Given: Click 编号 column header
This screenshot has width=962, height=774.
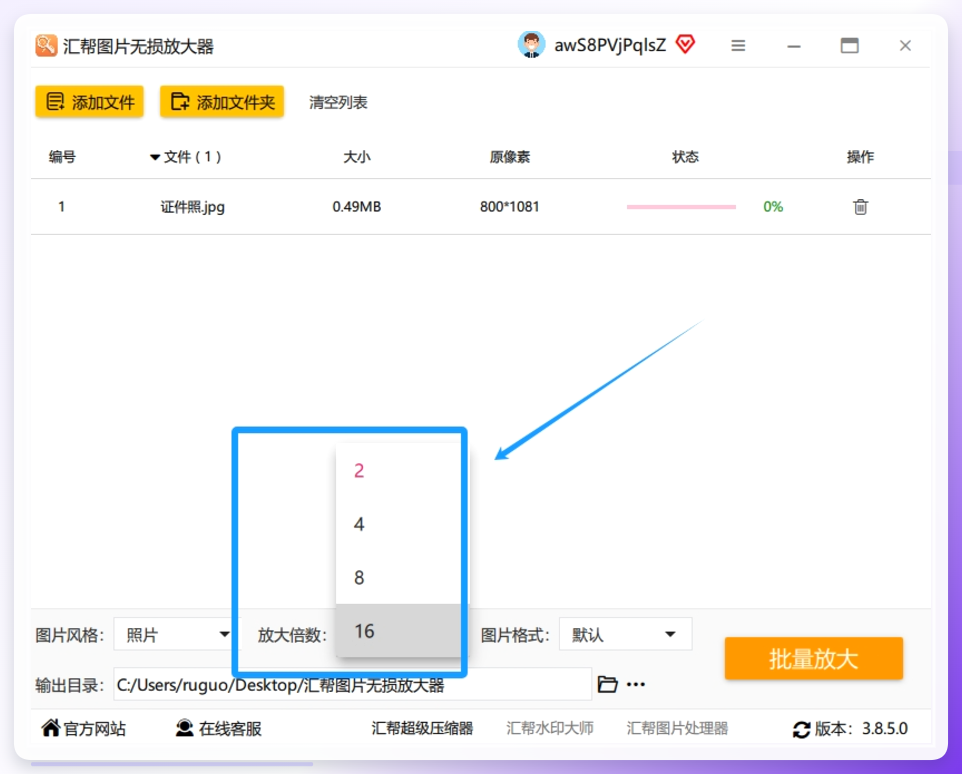Looking at the screenshot, I should click(62, 157).
